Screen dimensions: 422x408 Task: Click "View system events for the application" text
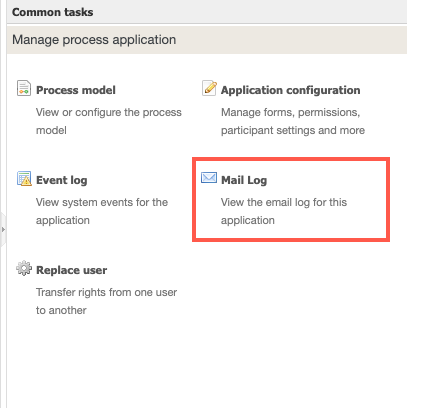pyautogui.click(x=102, y=211)
